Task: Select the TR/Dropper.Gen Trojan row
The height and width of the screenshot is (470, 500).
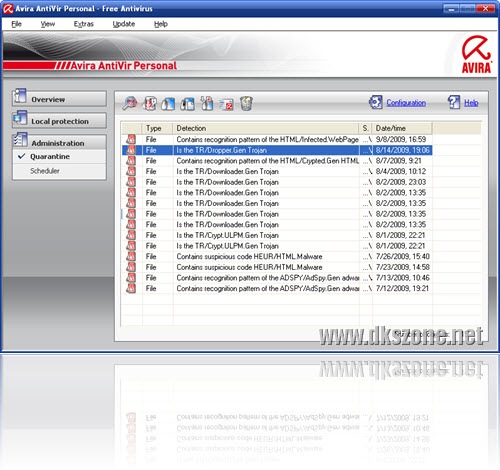Action: pos(277,150)
